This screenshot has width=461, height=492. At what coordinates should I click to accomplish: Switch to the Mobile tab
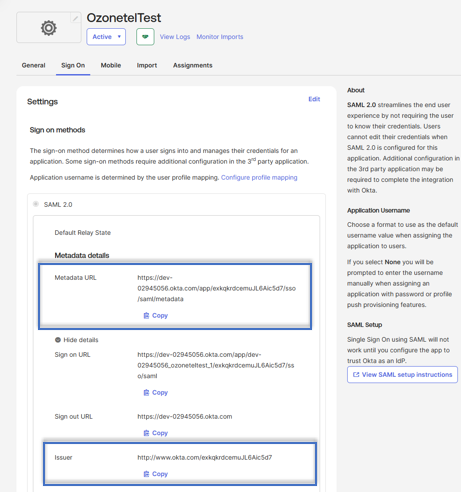tap(111, 65)
